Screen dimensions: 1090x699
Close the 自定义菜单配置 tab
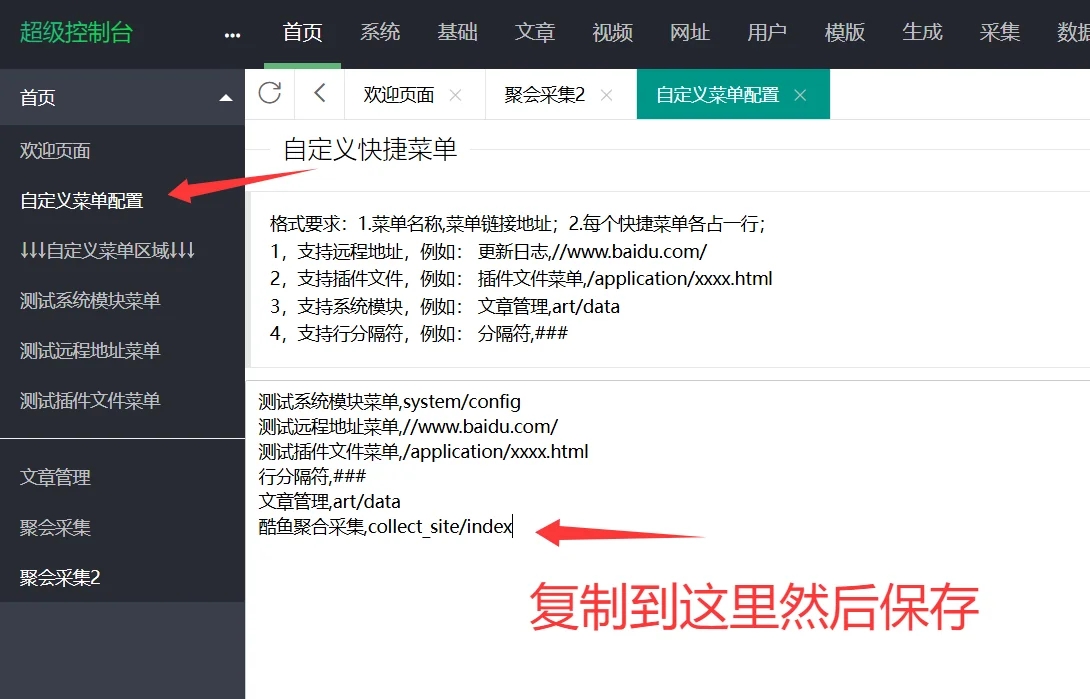[799, 93]
